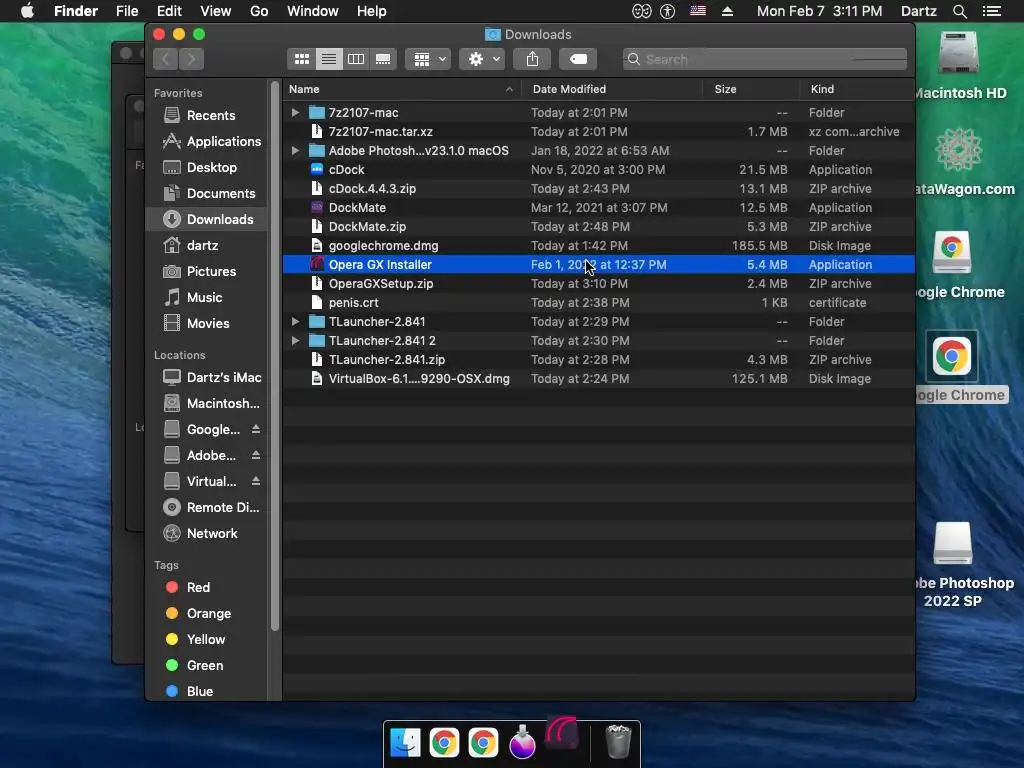The image size is (1024, 768).
Task: Open the Edit menu
Action: [169, 11]
